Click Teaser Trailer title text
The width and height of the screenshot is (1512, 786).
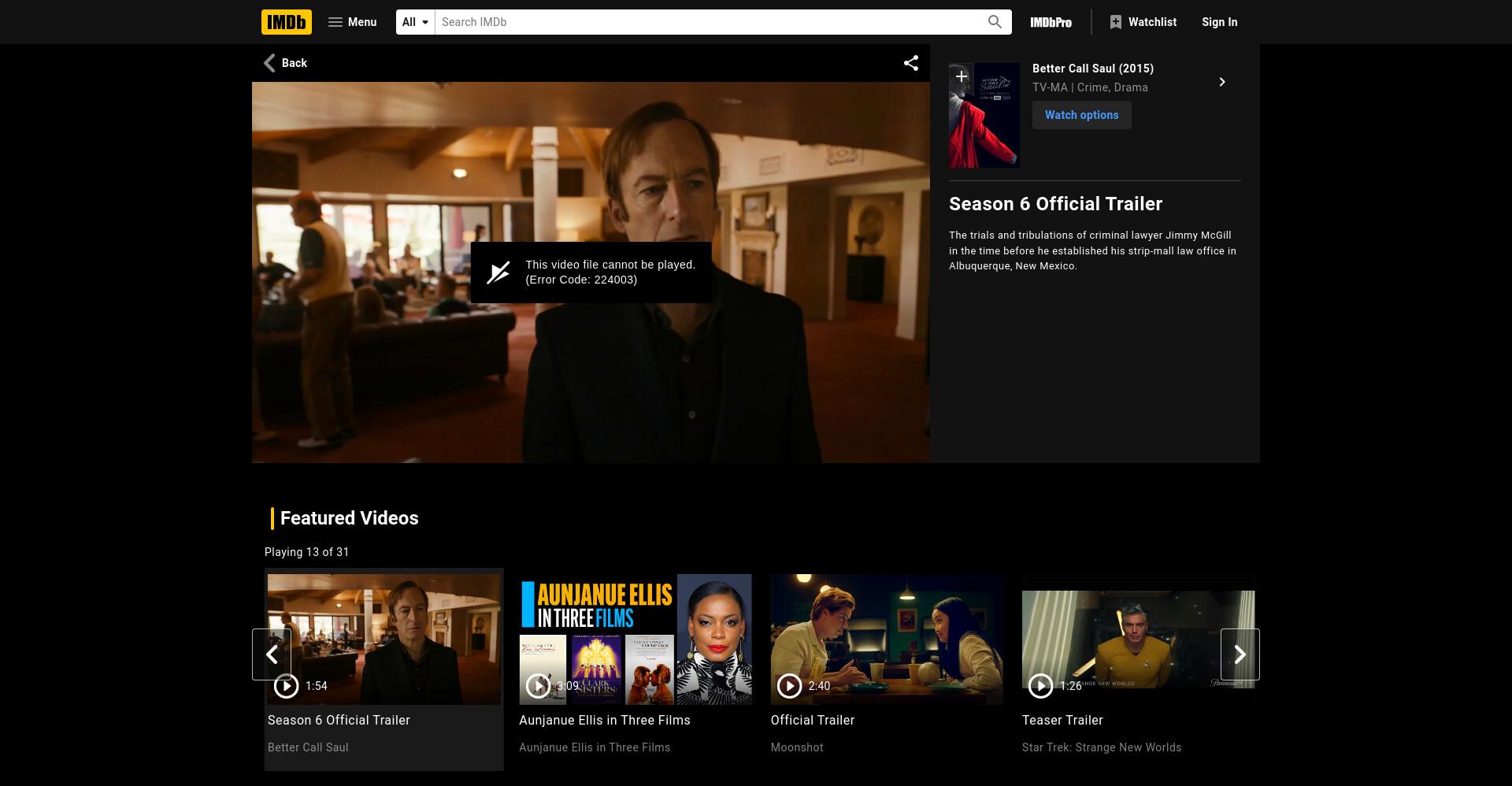1062,720
